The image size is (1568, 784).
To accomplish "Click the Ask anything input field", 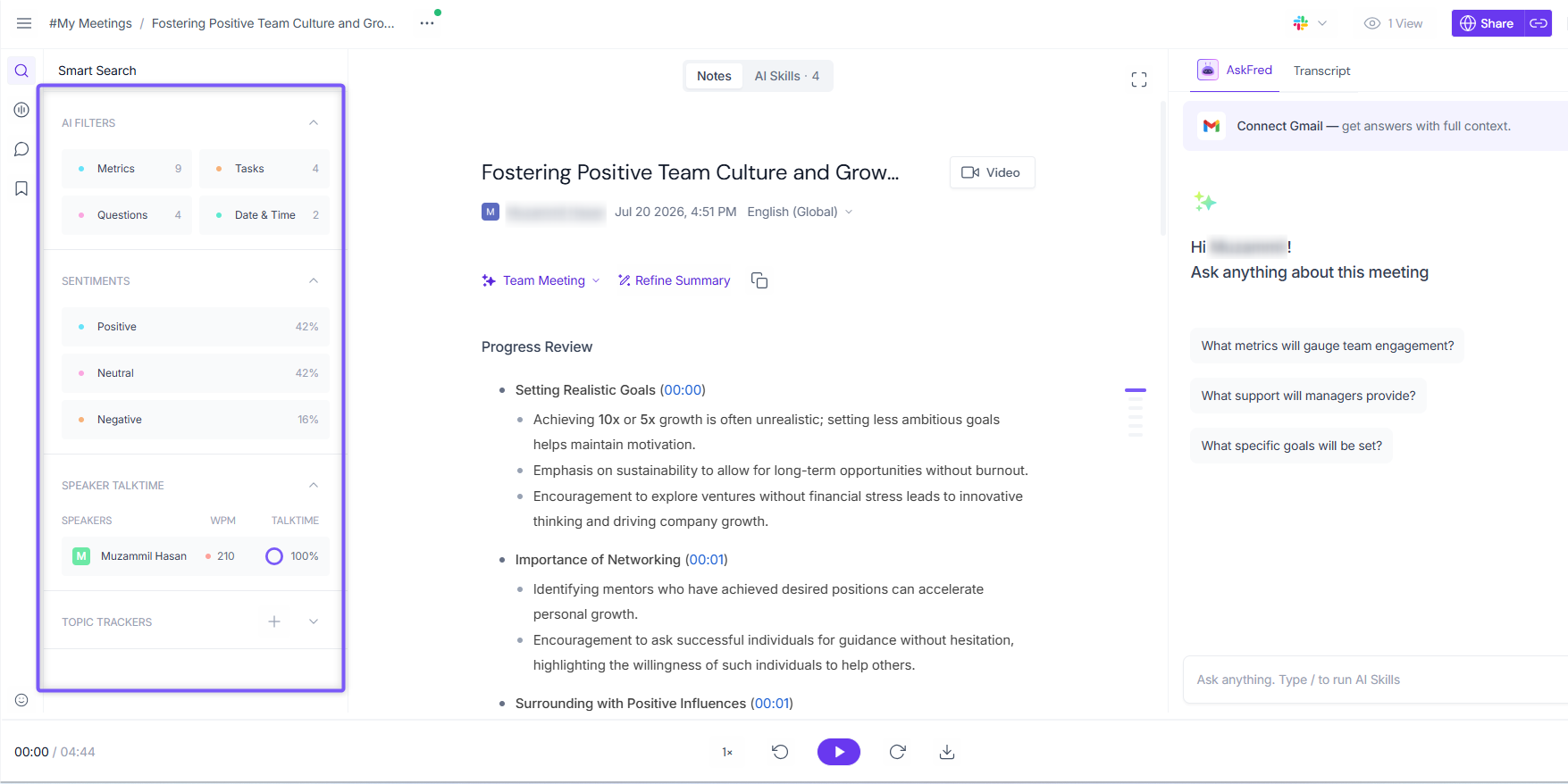I will coord(1375,680).
